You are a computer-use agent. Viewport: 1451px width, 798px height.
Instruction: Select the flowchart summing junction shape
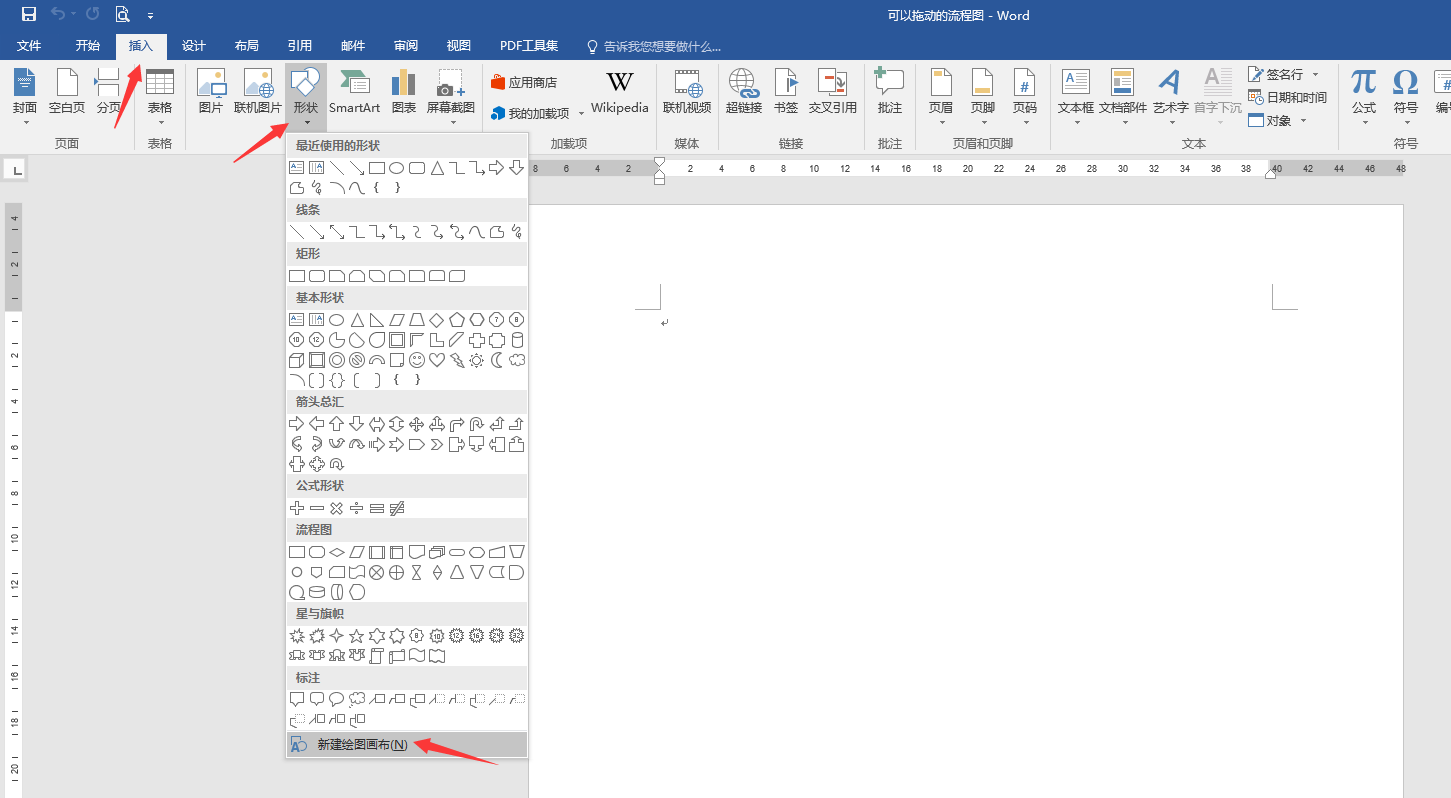377,573
